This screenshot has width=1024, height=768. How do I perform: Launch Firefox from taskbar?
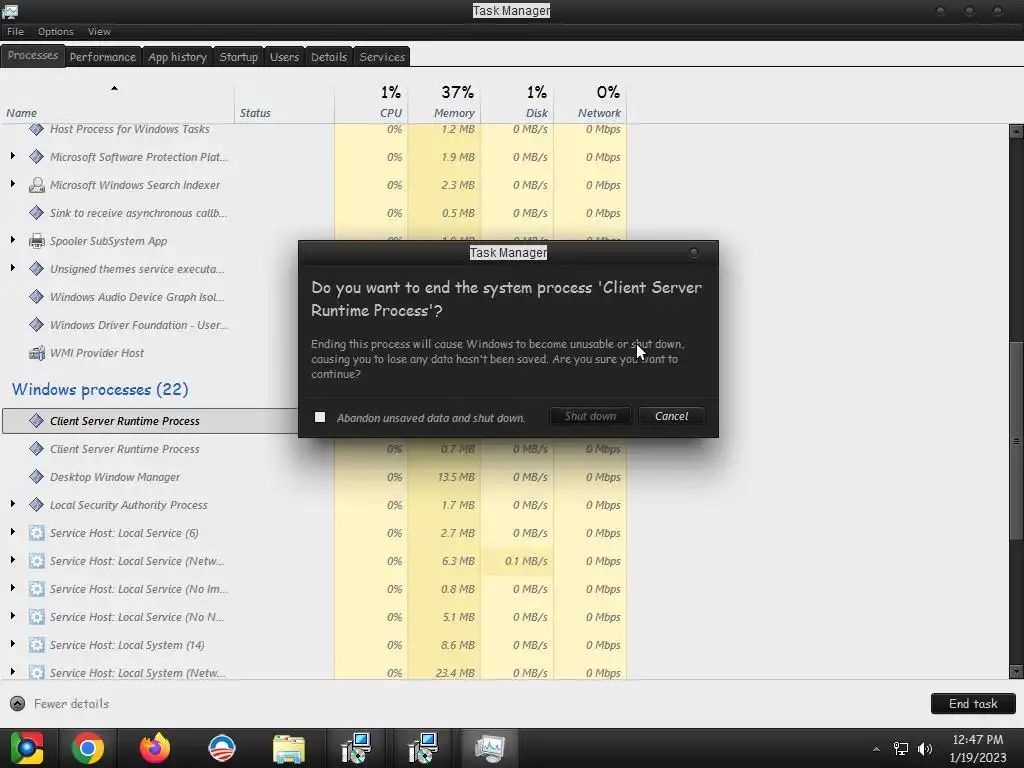click(x=155, y=748)
